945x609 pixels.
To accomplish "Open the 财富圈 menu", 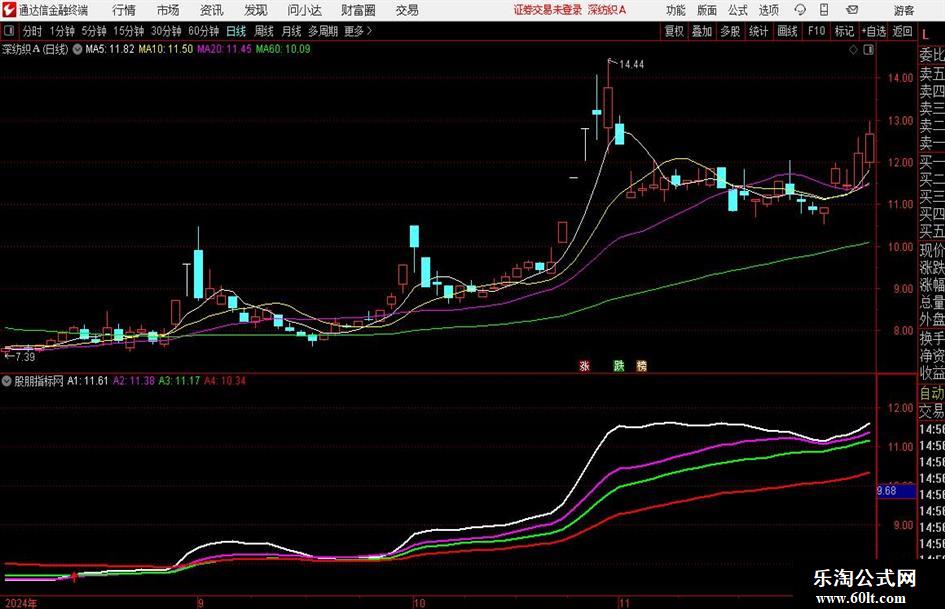I will (358, 10).
